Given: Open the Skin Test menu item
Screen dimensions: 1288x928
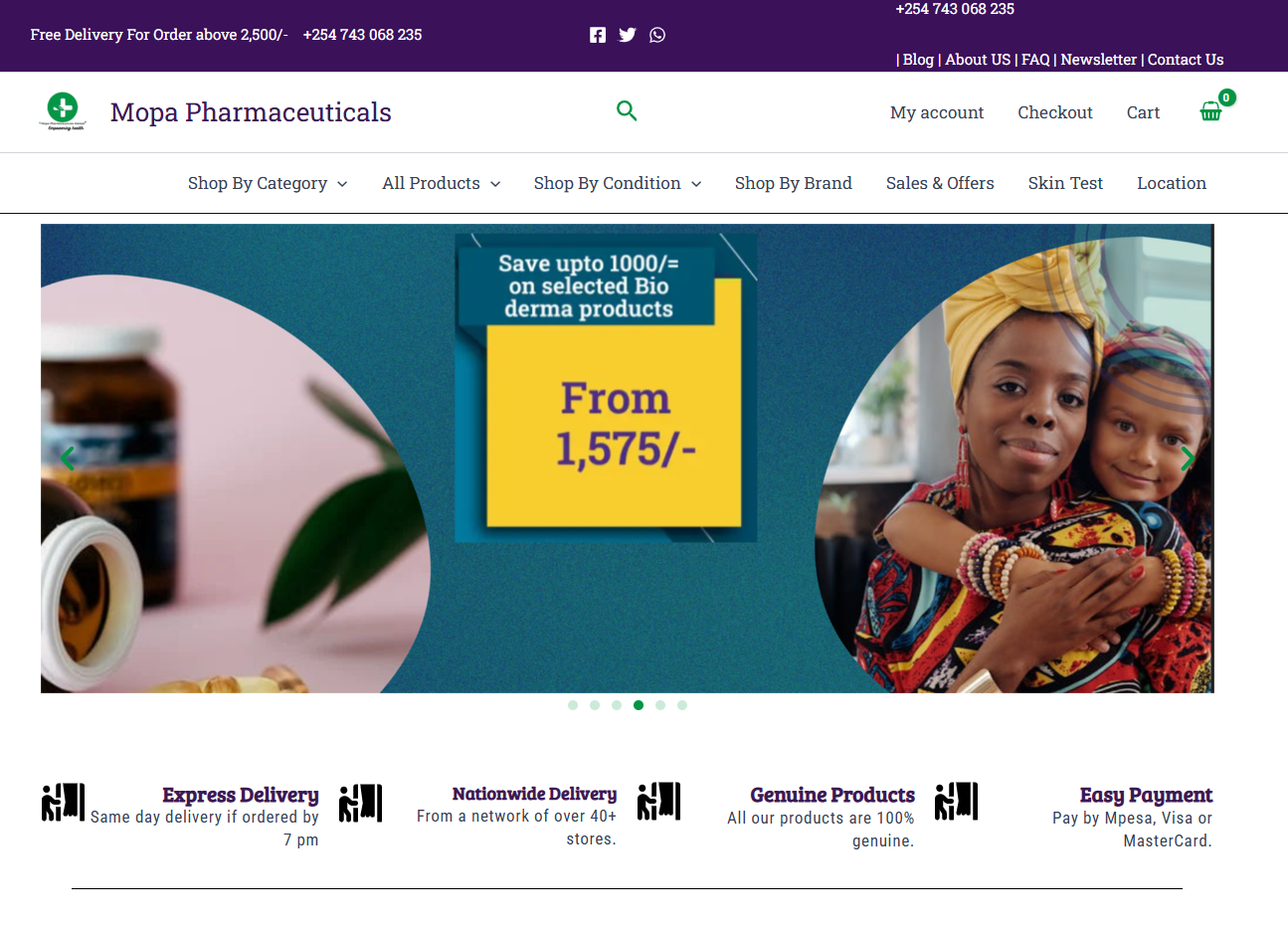Looking at the screenshot, I should coord(1065,183).
